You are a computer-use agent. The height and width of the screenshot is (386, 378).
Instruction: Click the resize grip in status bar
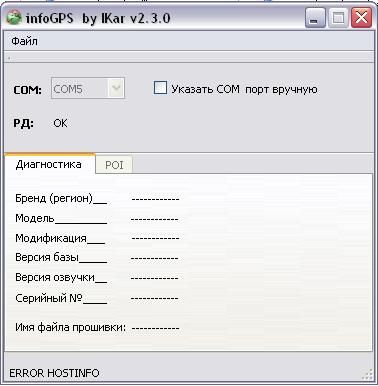(x=367, y=374)
